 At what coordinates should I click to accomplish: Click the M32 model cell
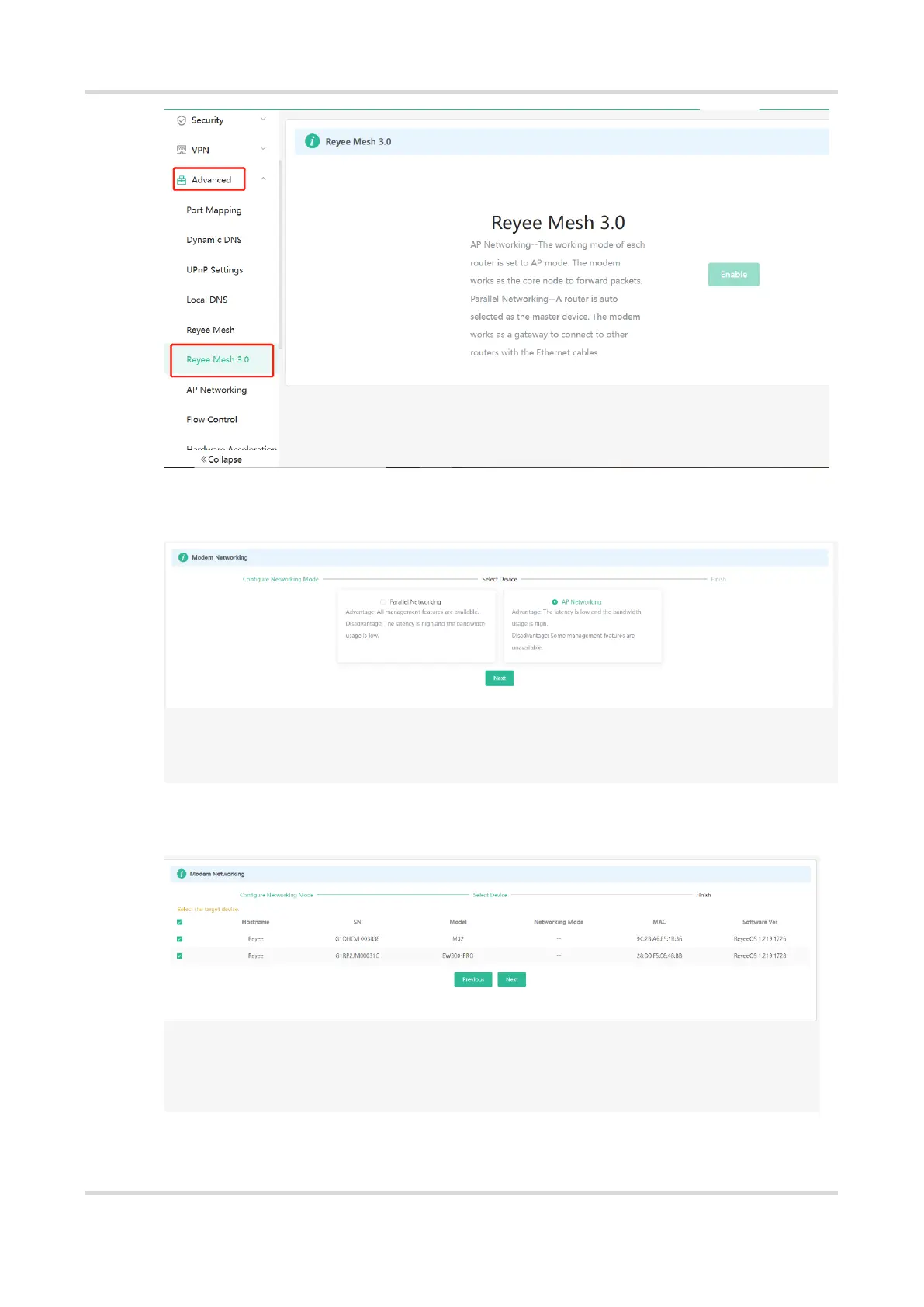tap(458, 939)
